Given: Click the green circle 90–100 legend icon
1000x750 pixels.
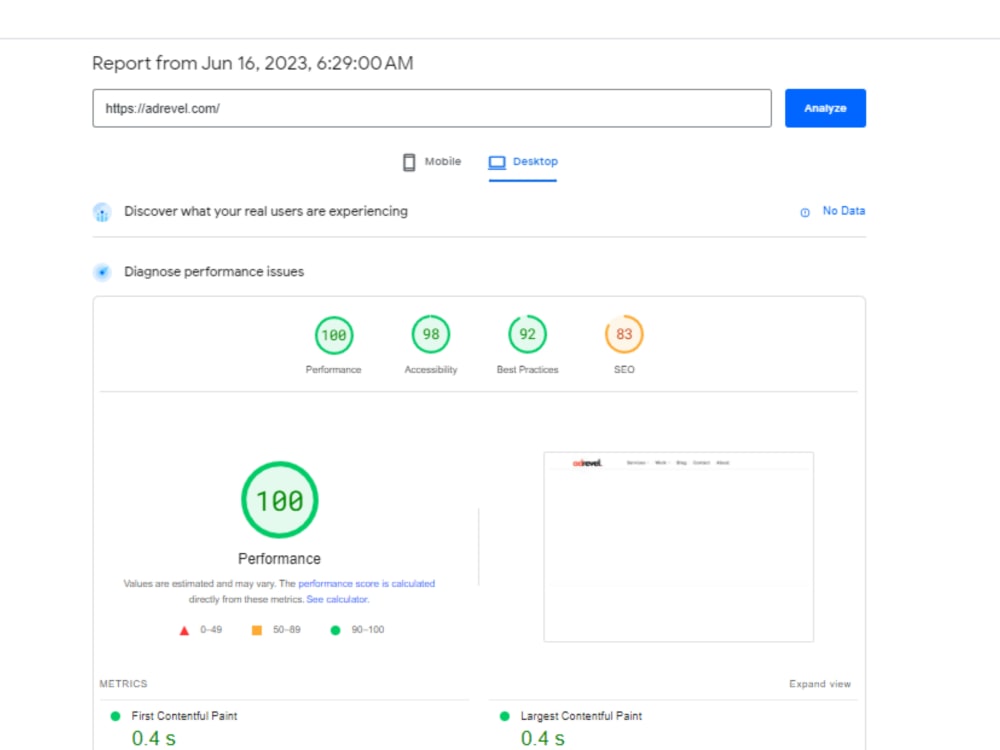Looking at the screenshot, I should (335, 630).
